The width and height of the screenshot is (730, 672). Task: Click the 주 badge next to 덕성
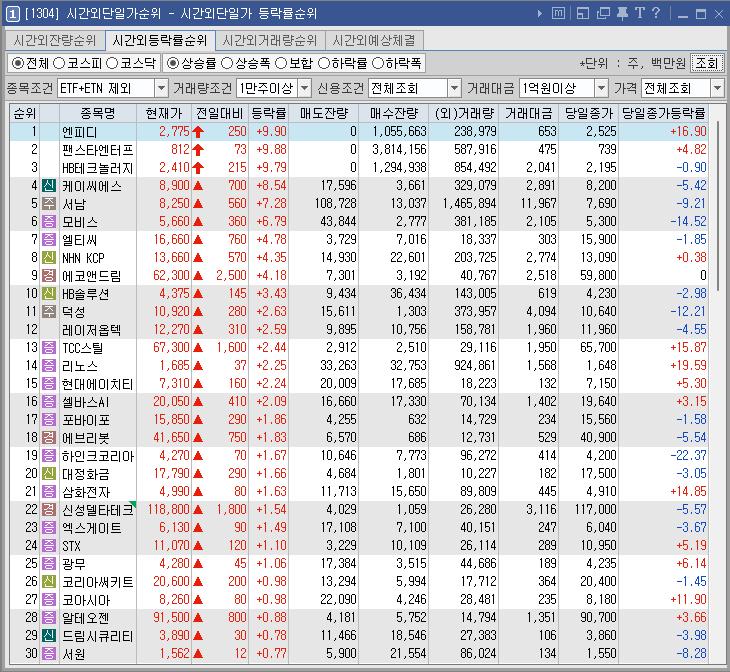(49, 312)
